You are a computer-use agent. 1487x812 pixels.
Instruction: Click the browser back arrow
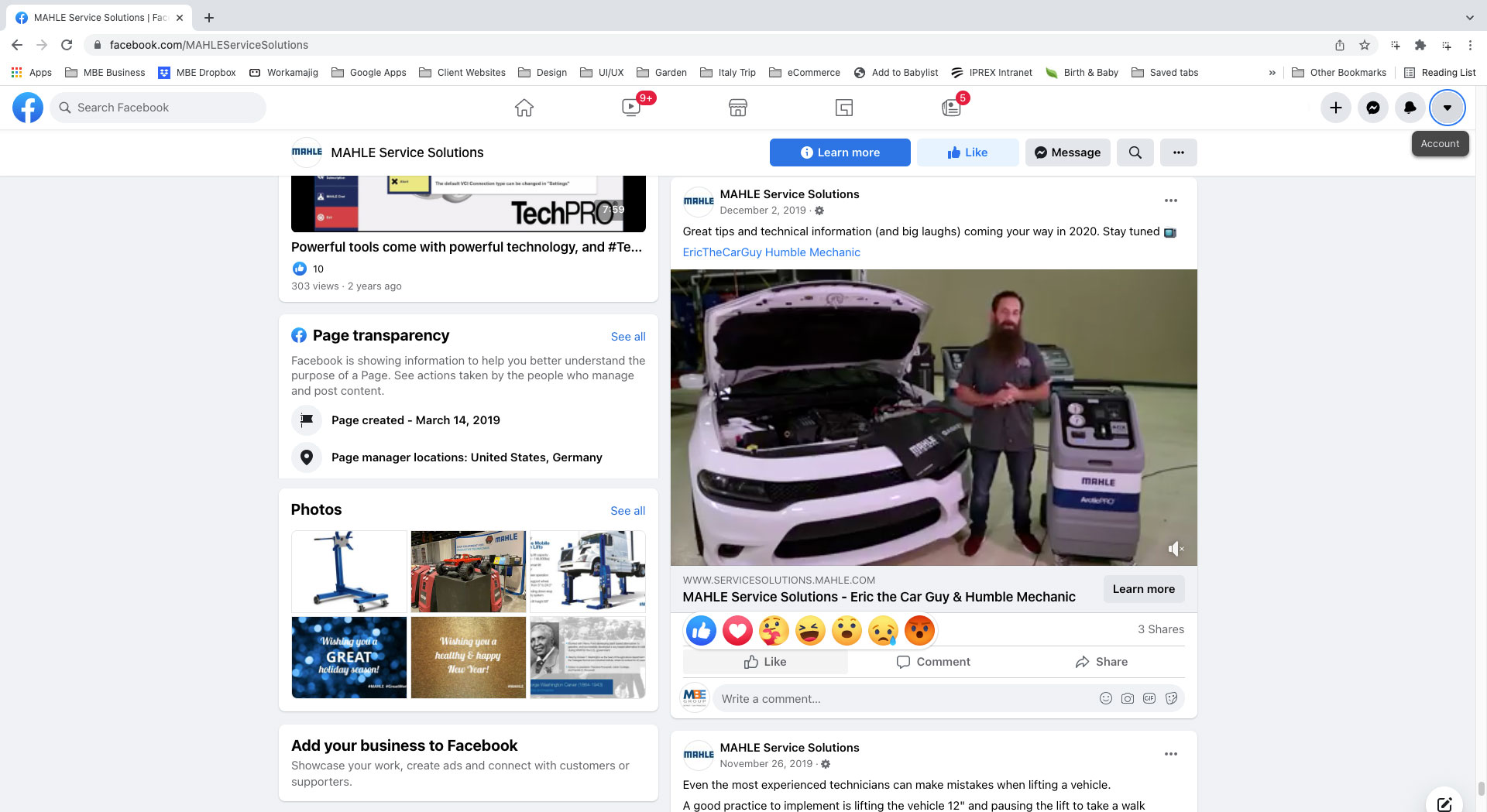(x=17, y=45)
